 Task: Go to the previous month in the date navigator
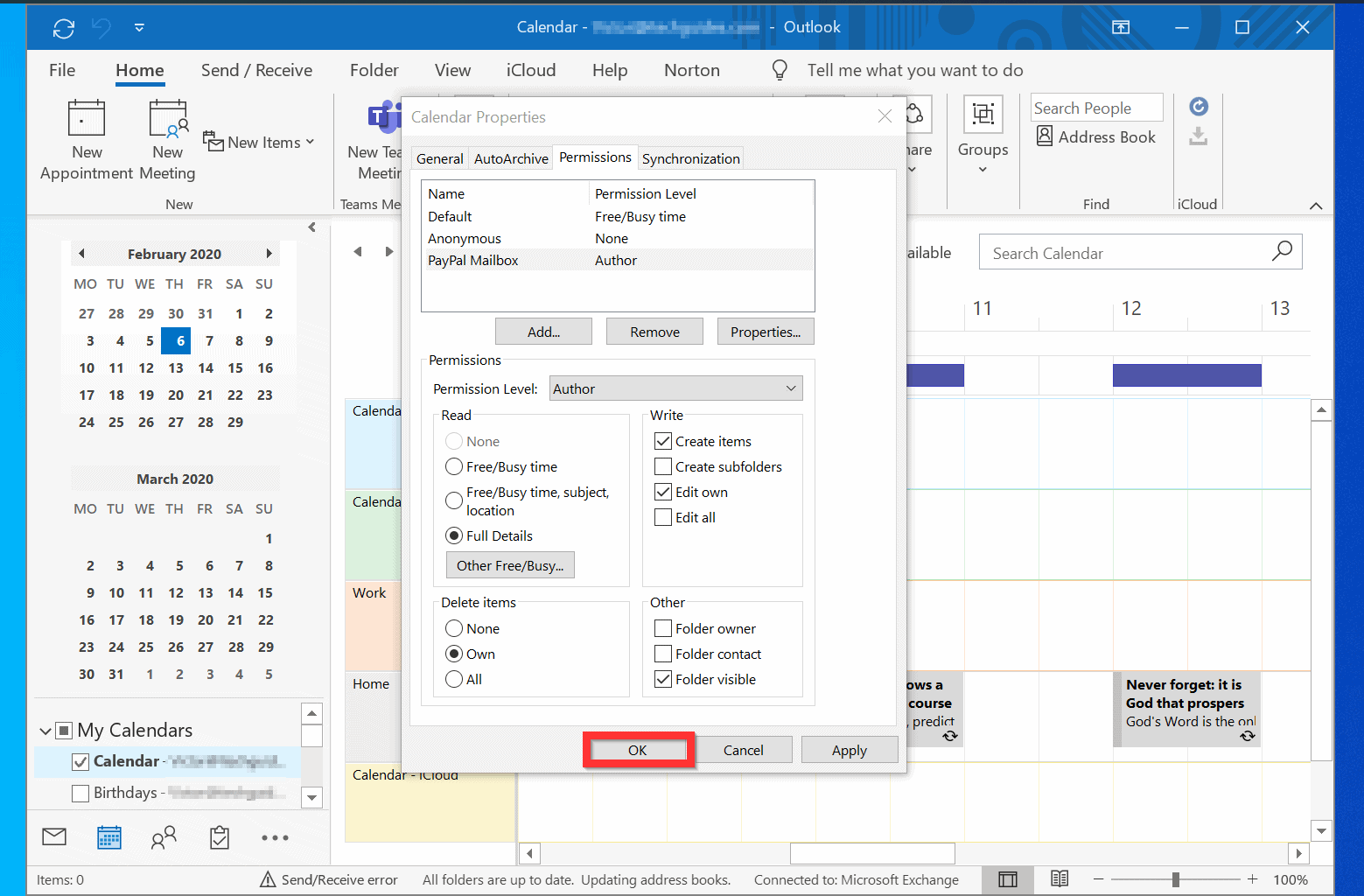(x=81, y=254)
